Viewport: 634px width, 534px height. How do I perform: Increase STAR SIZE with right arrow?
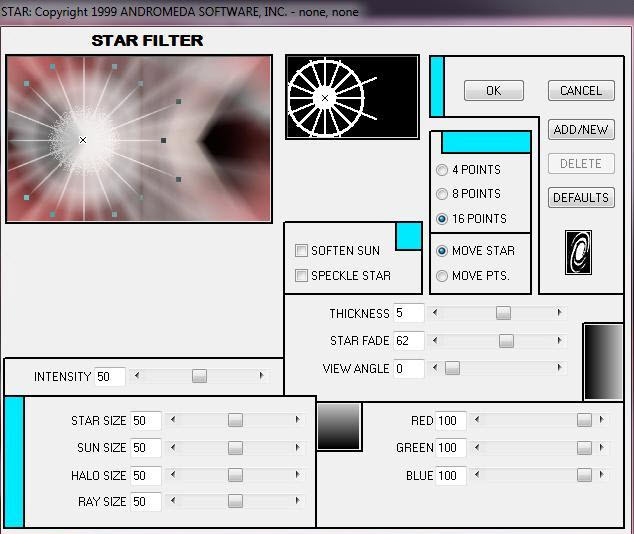click(298, 420)
